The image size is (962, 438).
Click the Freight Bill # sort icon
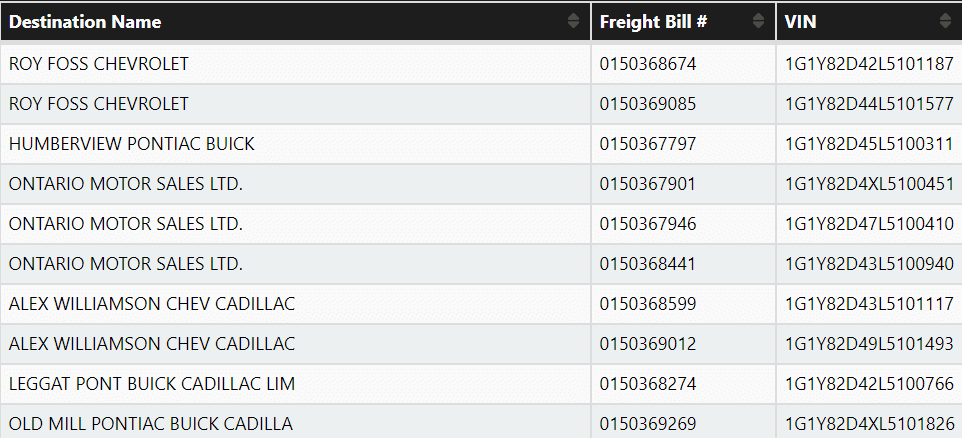pos(758,21)
